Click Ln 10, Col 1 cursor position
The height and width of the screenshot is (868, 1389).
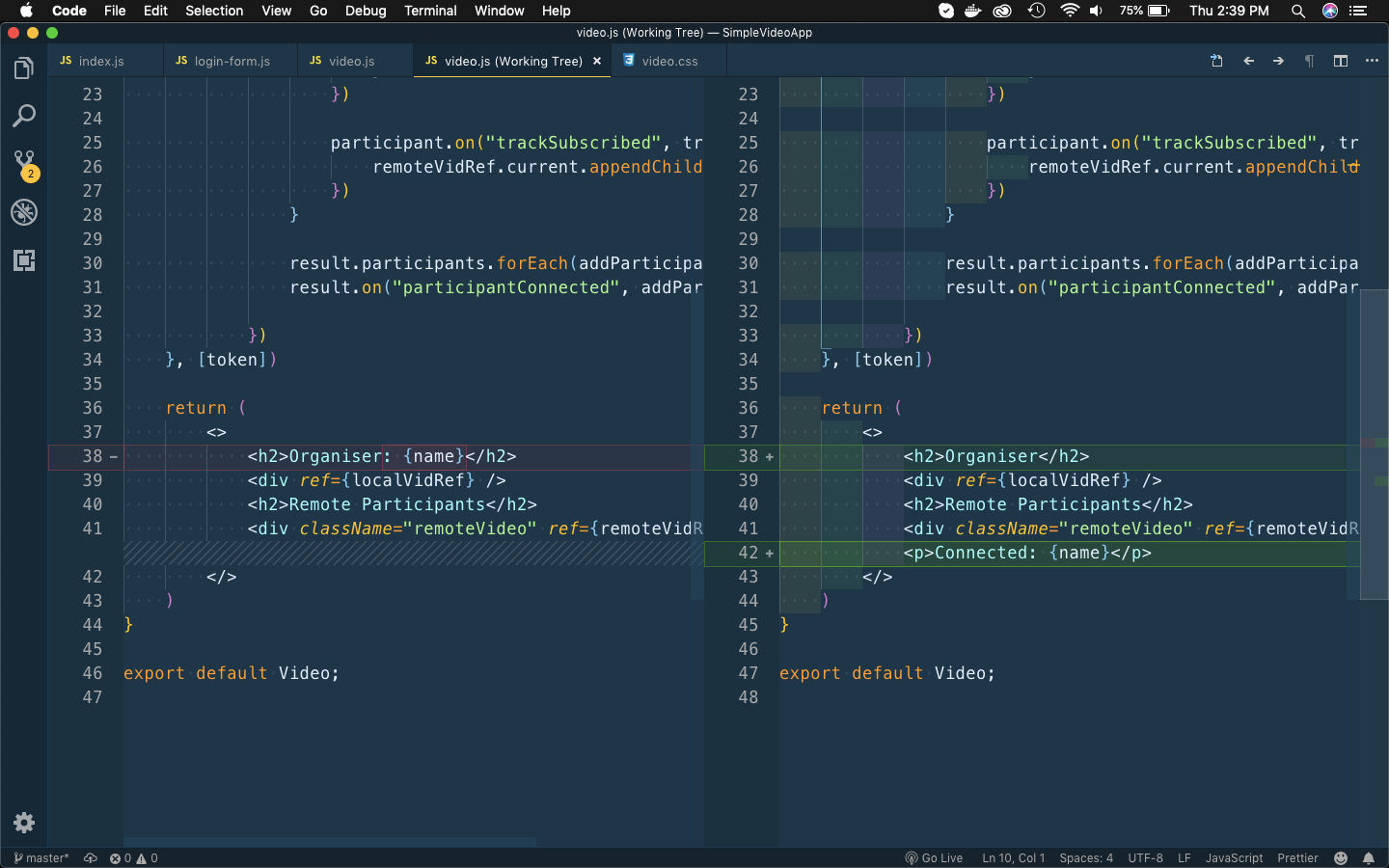click(x=1013, y=858)
